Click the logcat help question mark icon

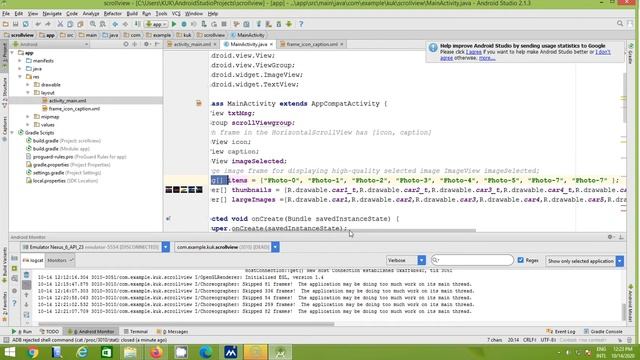(14, 303)
